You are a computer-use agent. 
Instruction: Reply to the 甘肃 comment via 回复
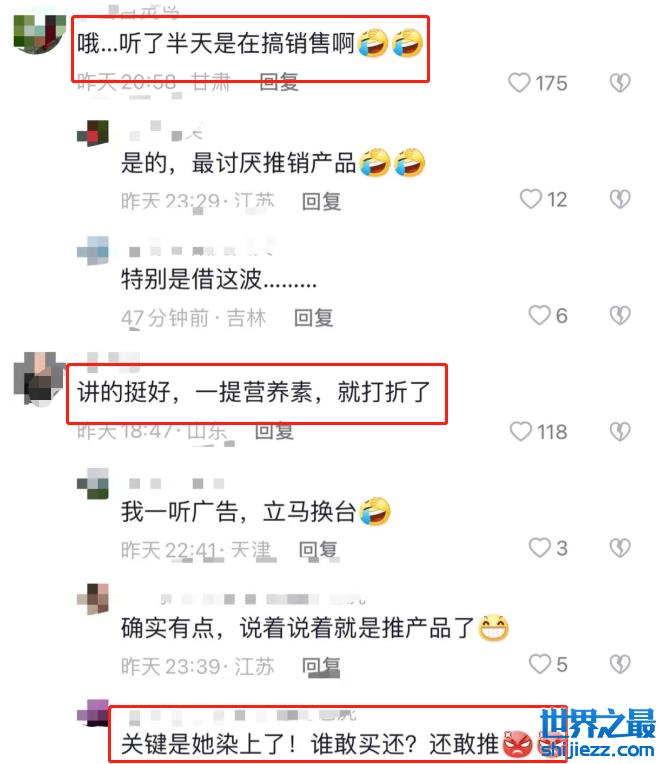(279, 82)
